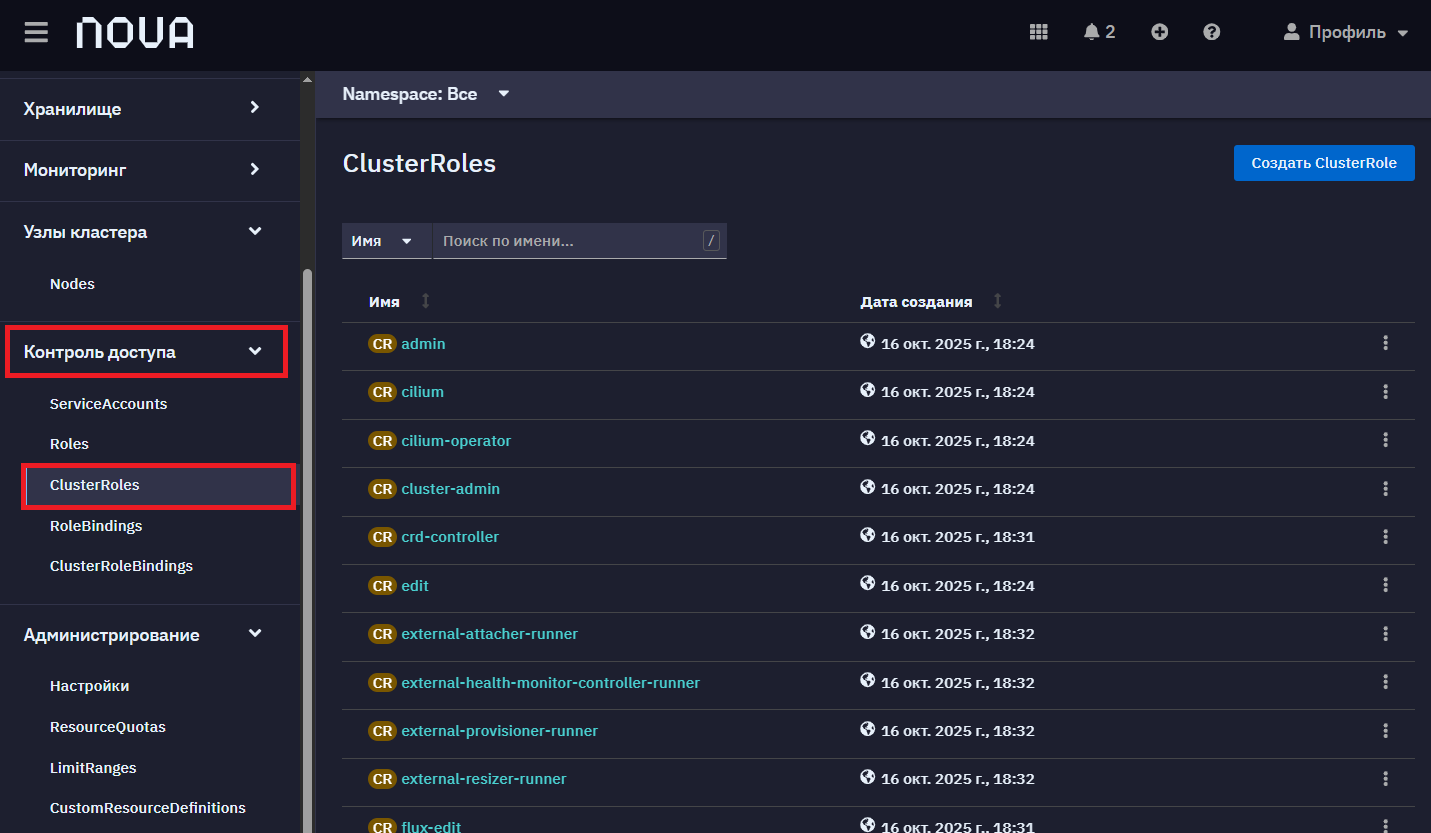Viewport: 1431px width, 833px height.
Task: Click the globe icon in edit row
Action: pos(868,584)
